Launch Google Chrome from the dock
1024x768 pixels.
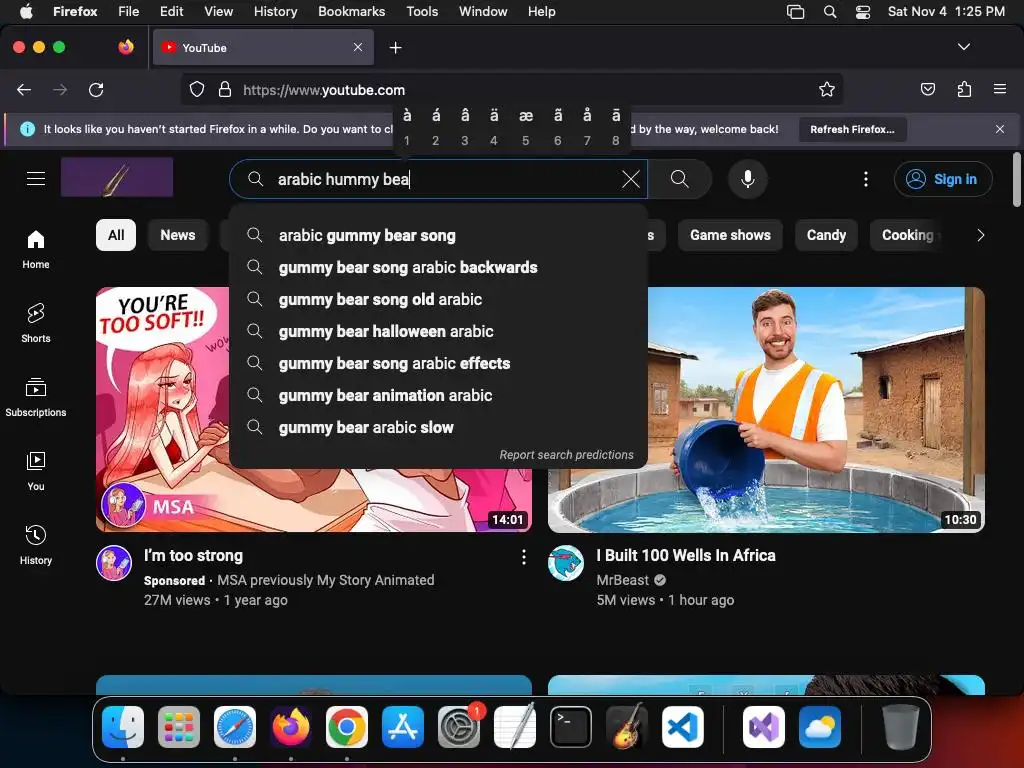347,727
